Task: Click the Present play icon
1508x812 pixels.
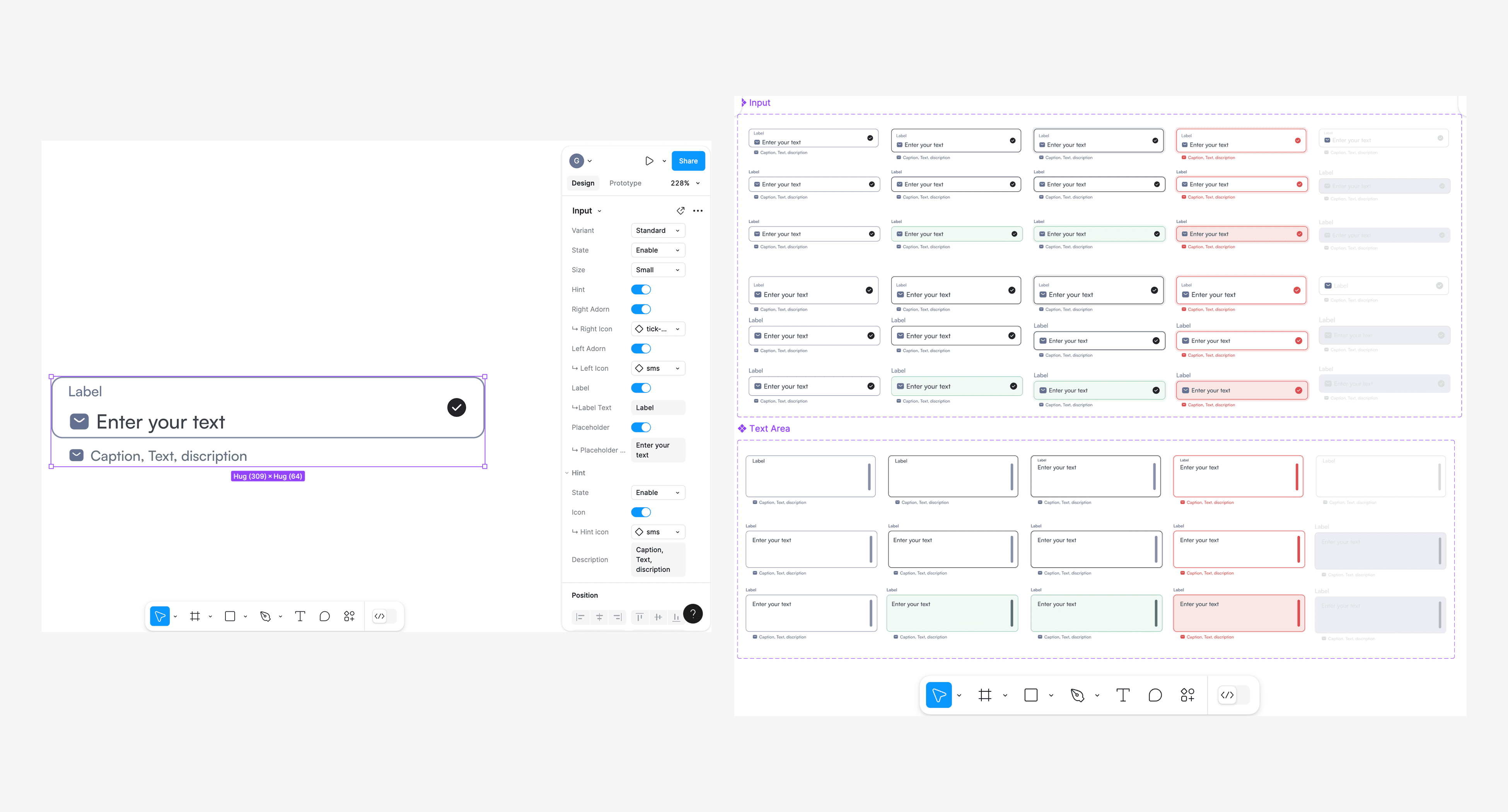Action: (x=649, y=161)
